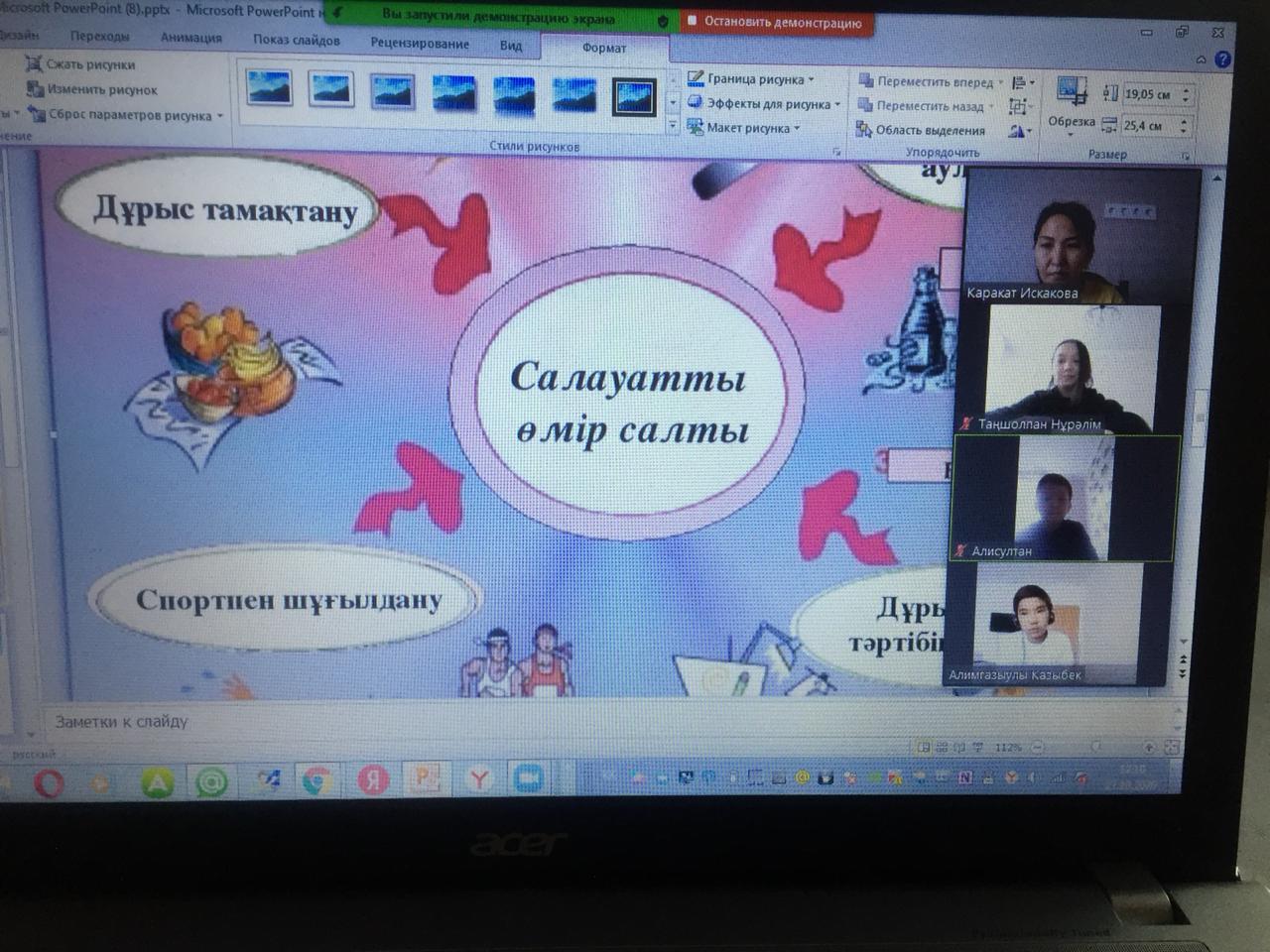Select the last black-framed picture style thumbnail
This screenshot has height=952, width=1270.
click(x=634, y=96)
